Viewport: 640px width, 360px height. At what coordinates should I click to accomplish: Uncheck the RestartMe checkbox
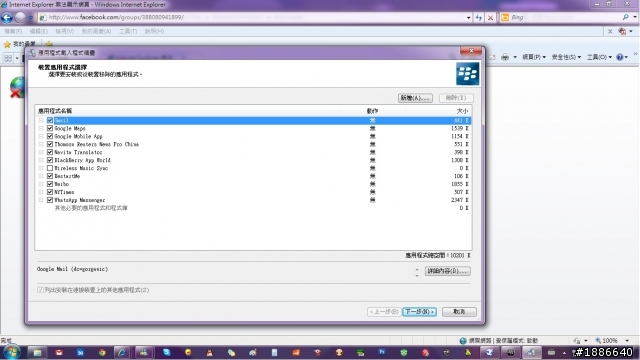click(x=50, y=176)
